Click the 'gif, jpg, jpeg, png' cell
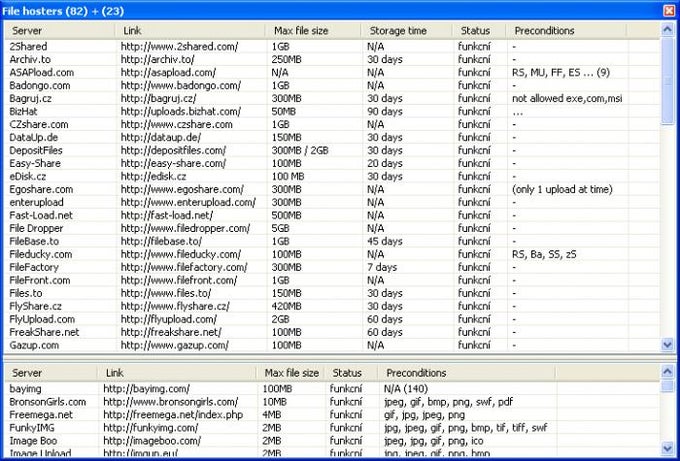The height and width of the screenshot is (461, 680). click(424, 415)
